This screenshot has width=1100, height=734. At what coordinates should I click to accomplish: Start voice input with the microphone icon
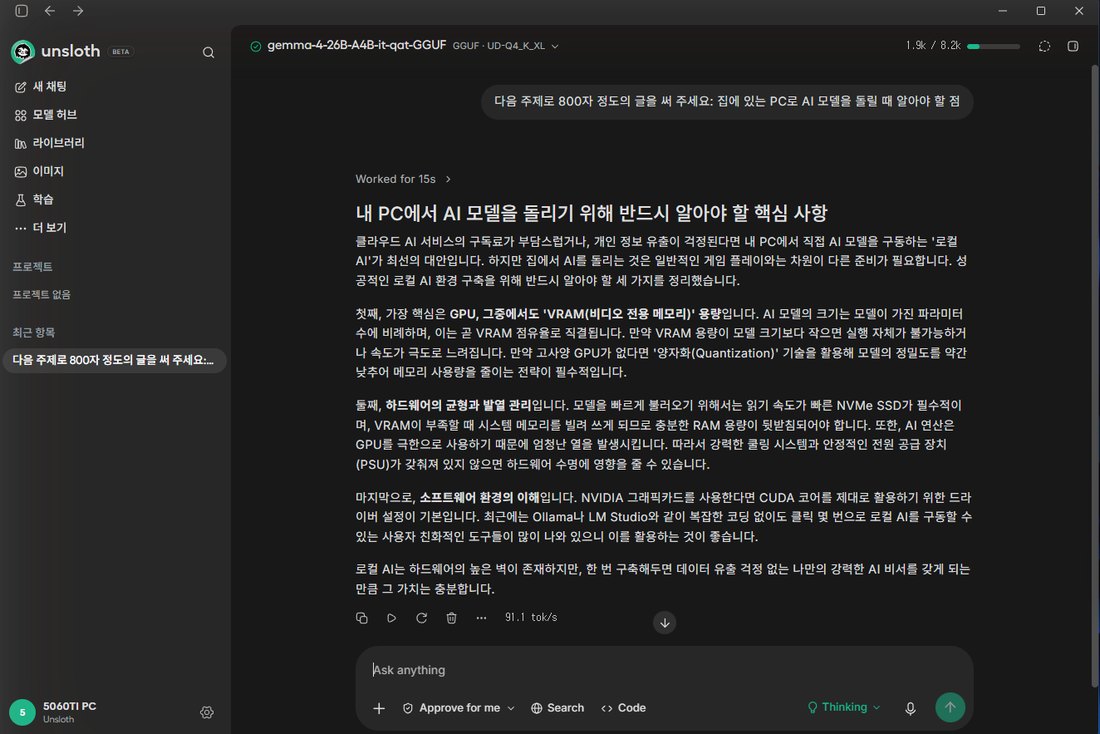click(911, 708)
